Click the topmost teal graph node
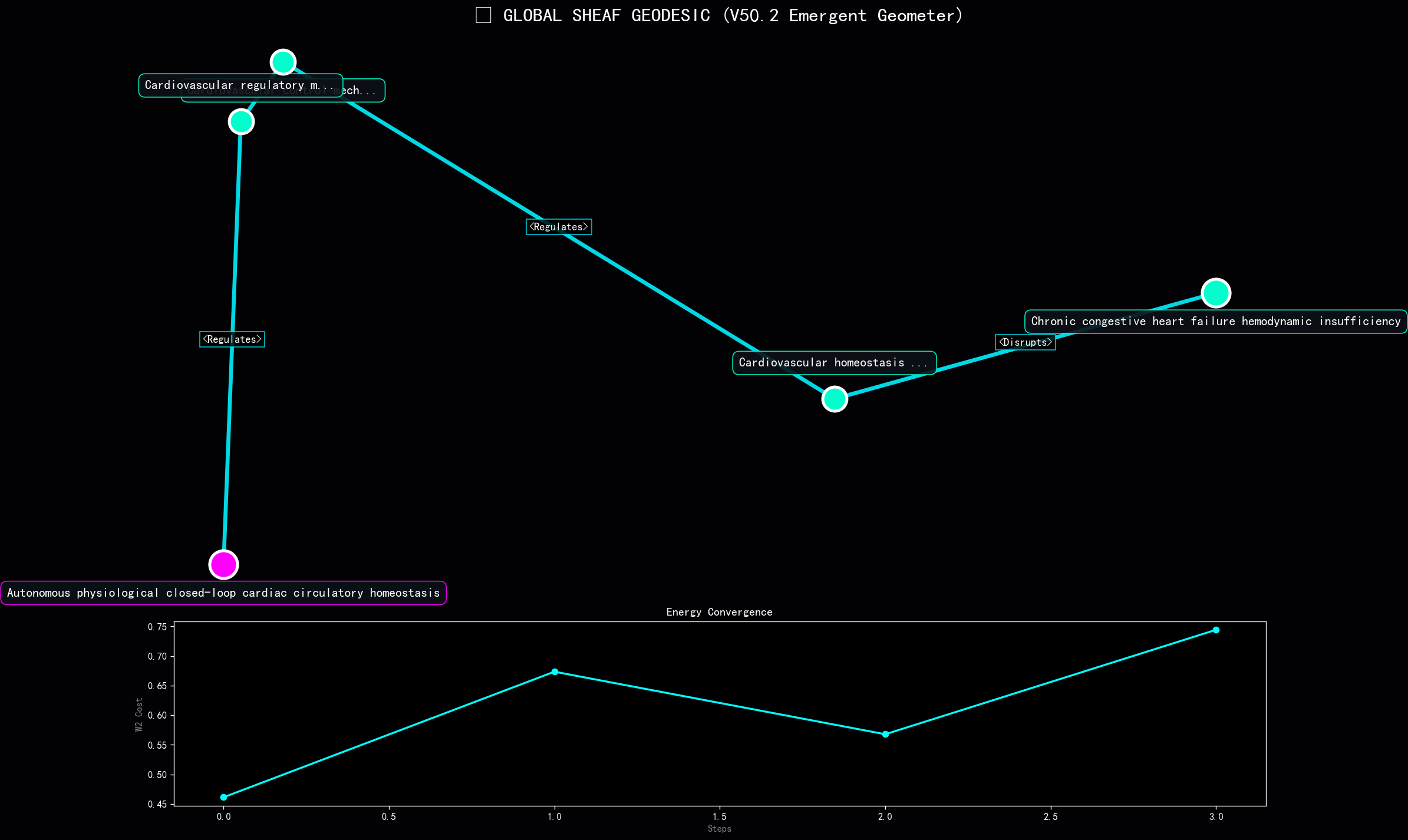 pyautogui.click(x=283, y=62)
